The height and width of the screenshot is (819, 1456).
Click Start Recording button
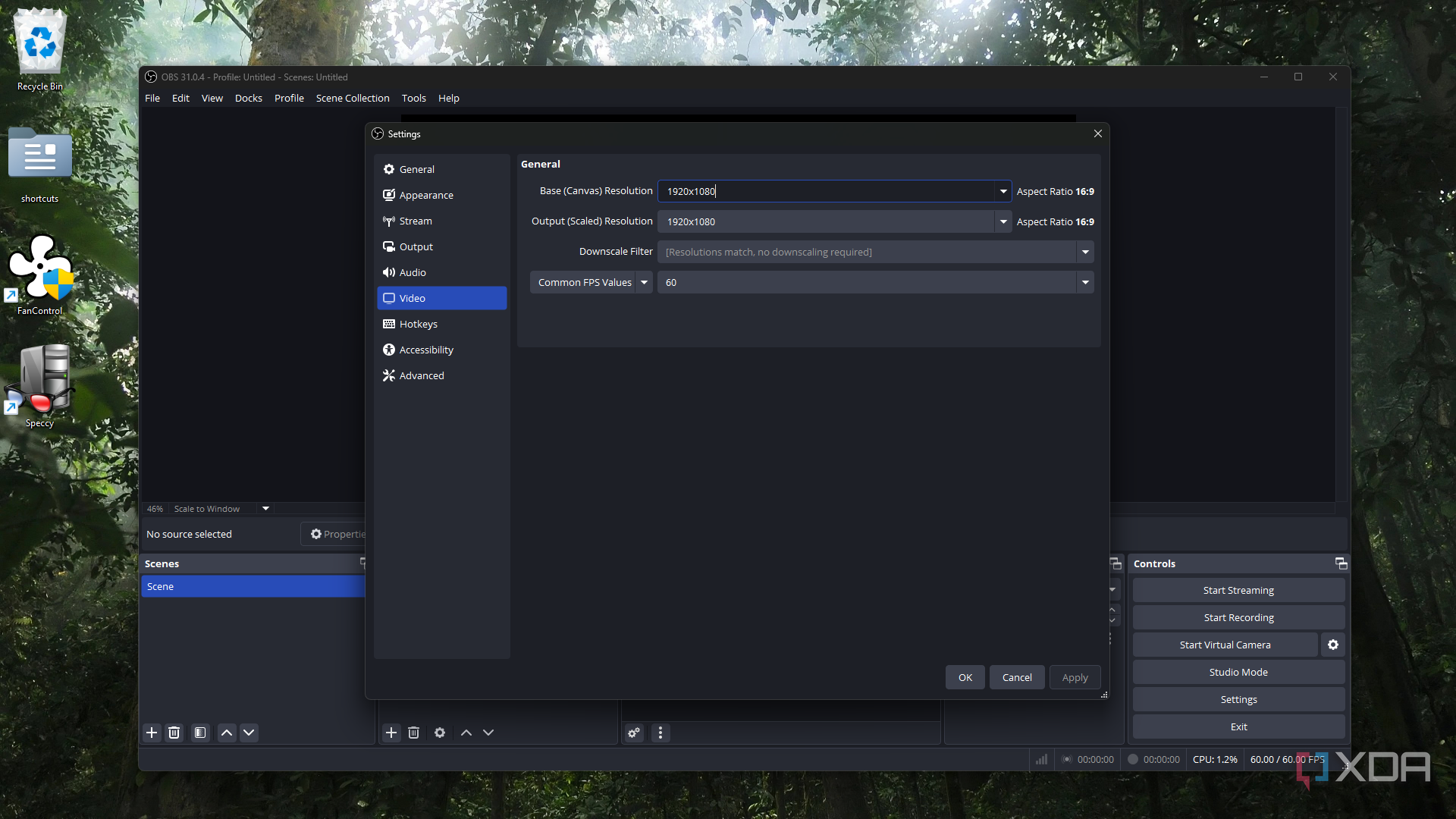click(1238, 617)
